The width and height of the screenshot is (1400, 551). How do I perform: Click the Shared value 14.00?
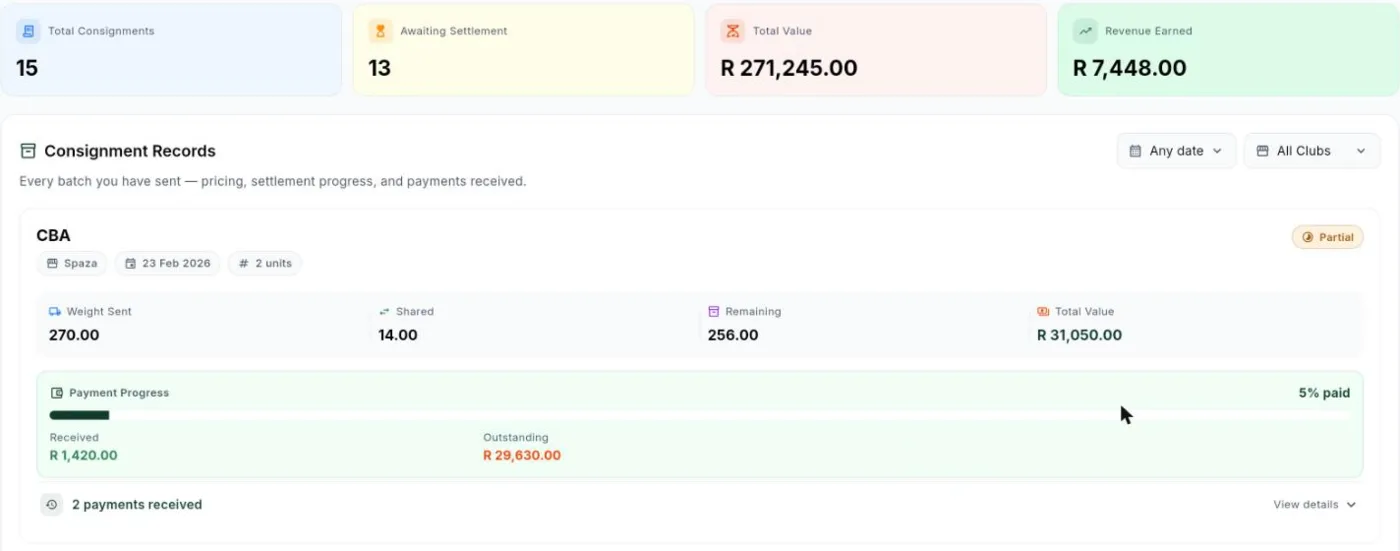click(x=398, y=335)
